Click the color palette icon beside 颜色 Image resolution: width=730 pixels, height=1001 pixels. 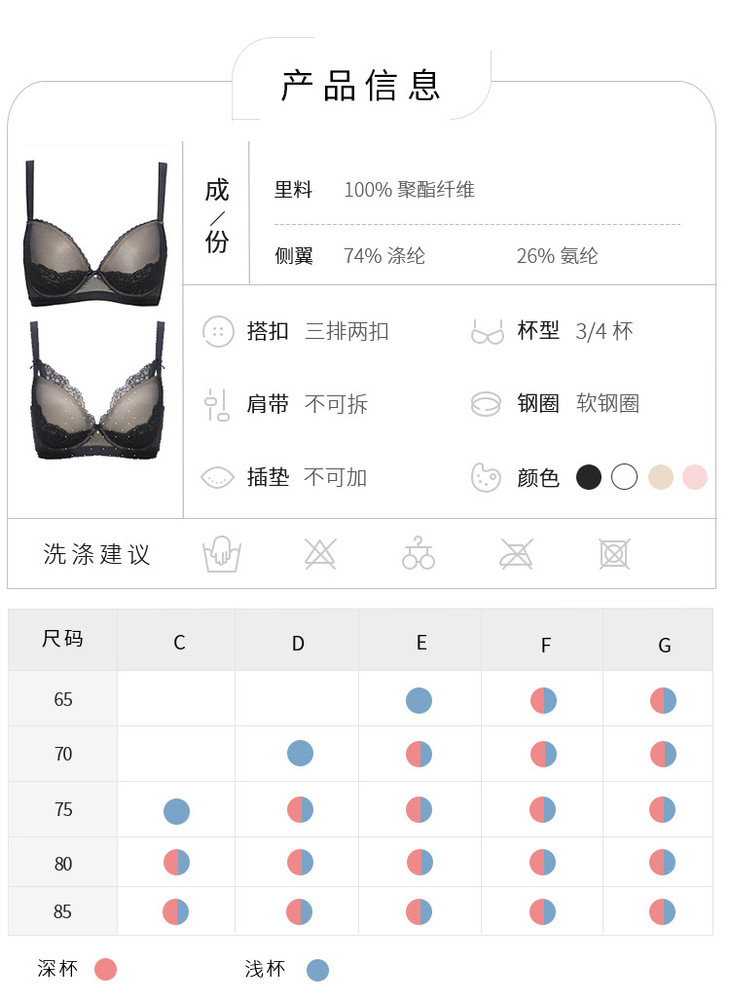485,477
